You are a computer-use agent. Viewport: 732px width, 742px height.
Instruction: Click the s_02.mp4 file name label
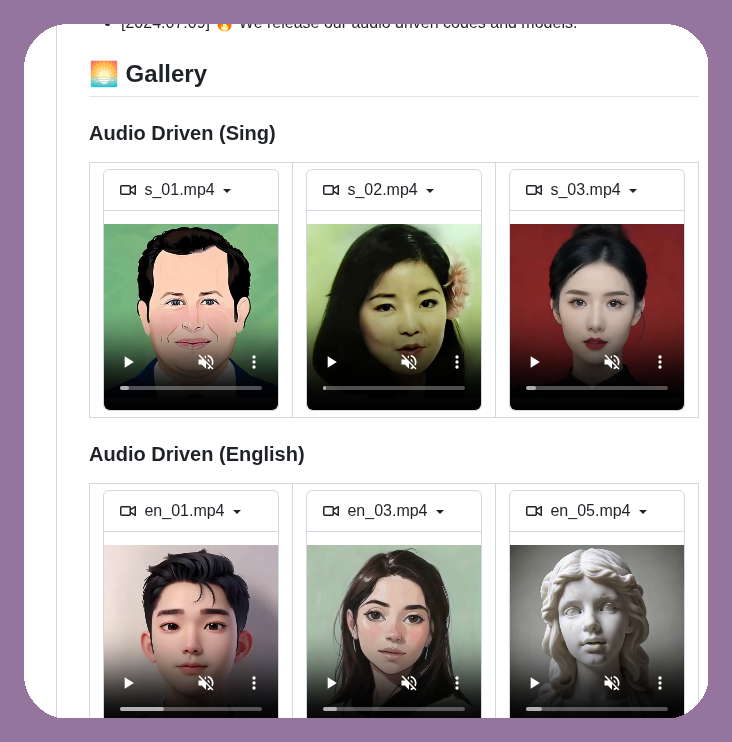[x=382, y=190]
